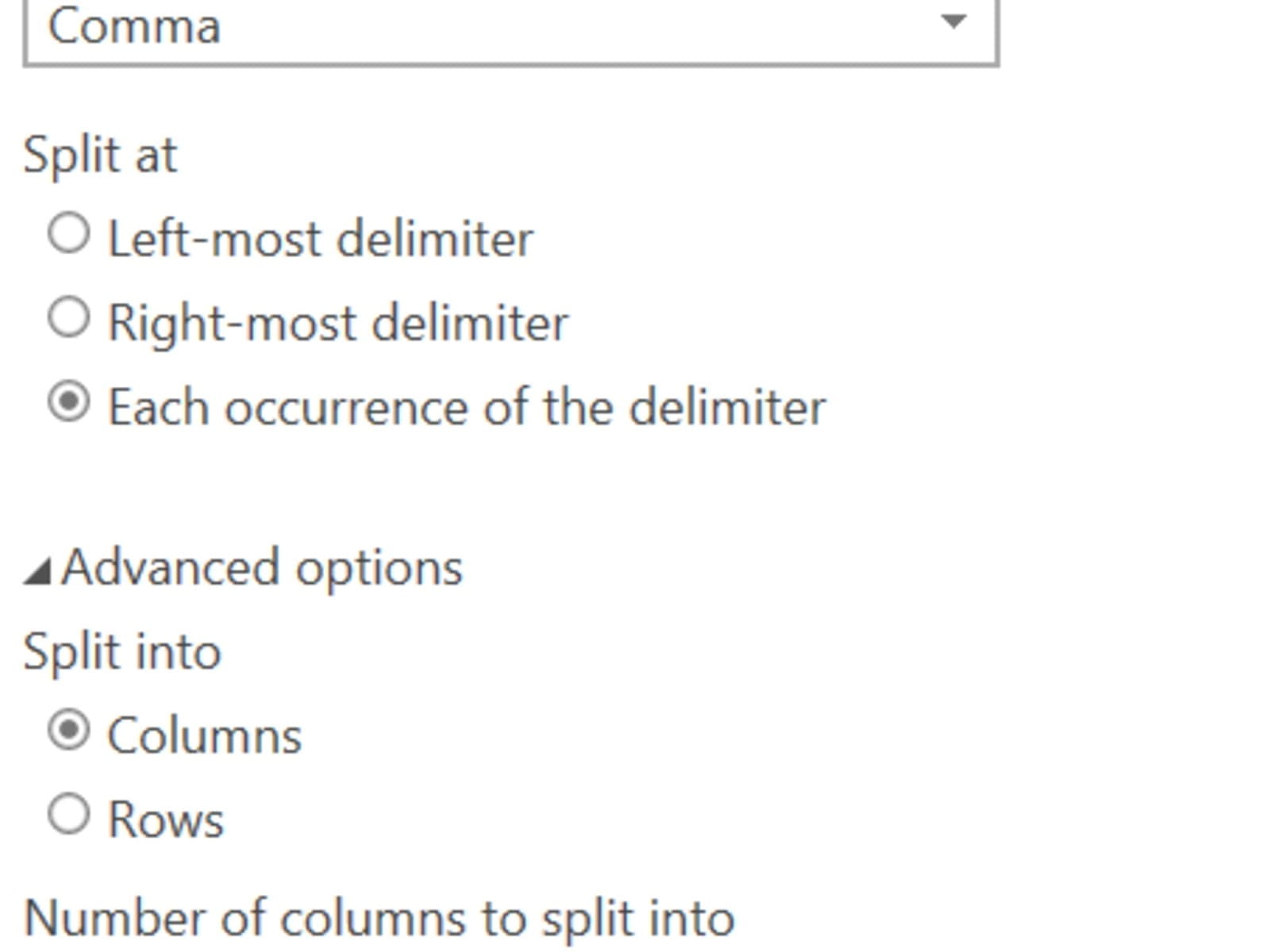Click the Right-most delimiter label text
Screen dimensions: 1270x952
tap(337, 323)
